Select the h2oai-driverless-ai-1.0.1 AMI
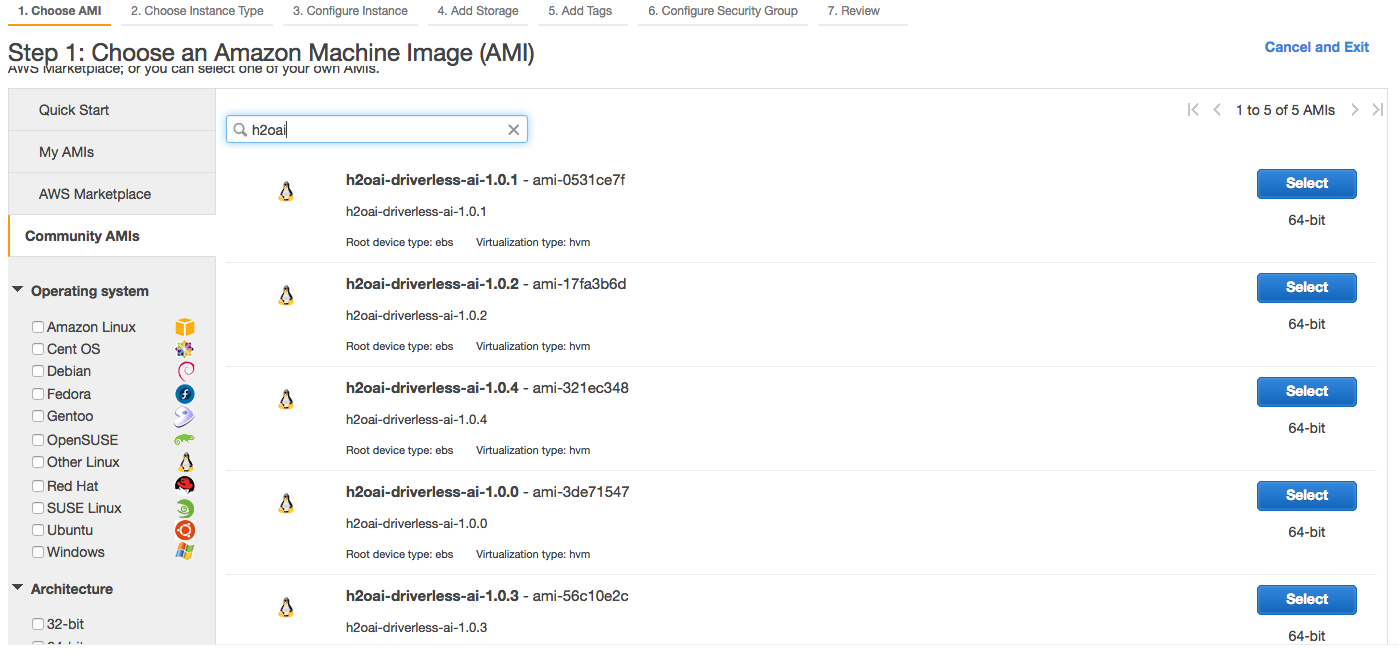The image size is (1399, 653). pos(1306,183)
